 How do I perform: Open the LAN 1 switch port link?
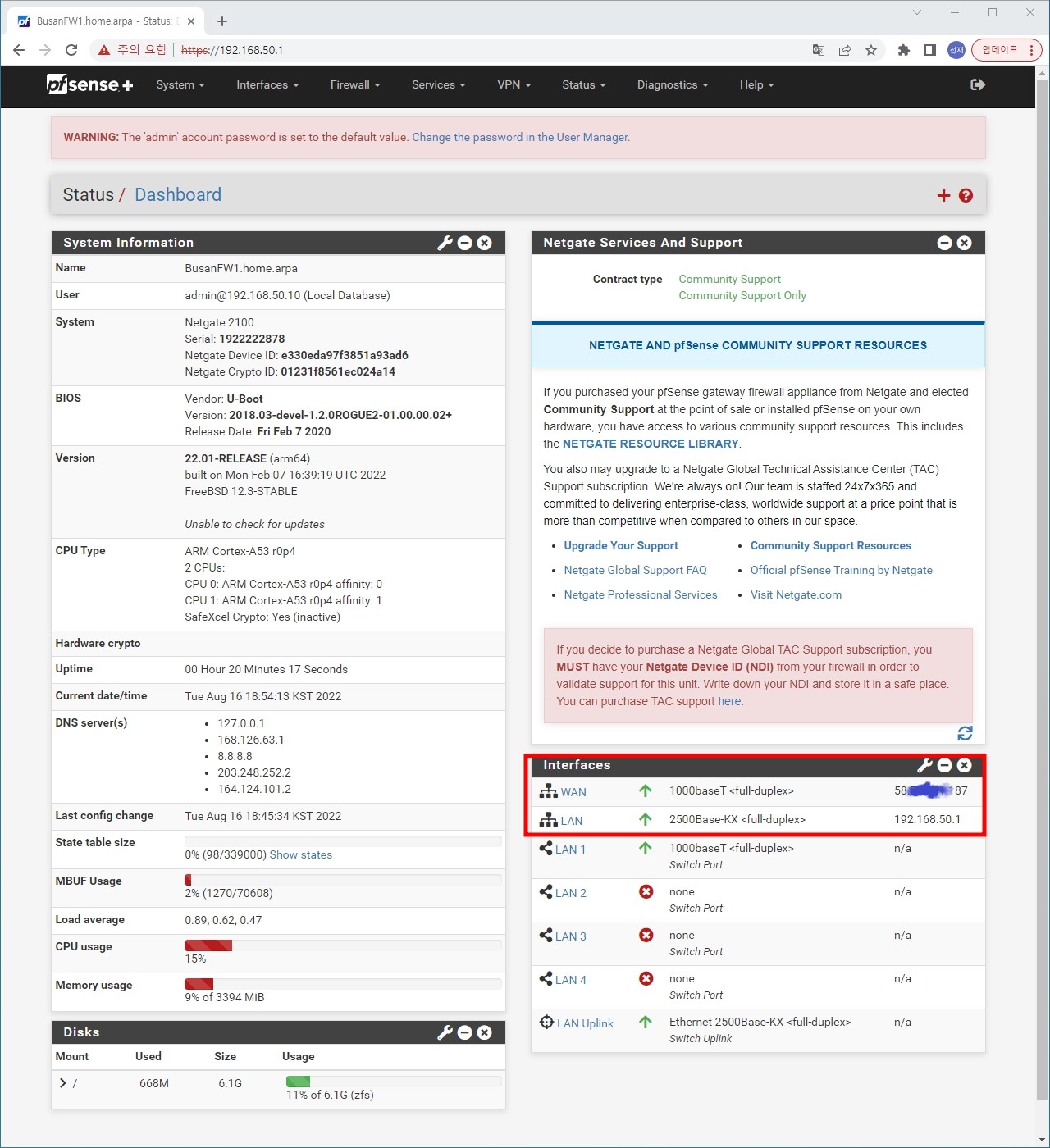pyautogui.click(x=570, y=850)
